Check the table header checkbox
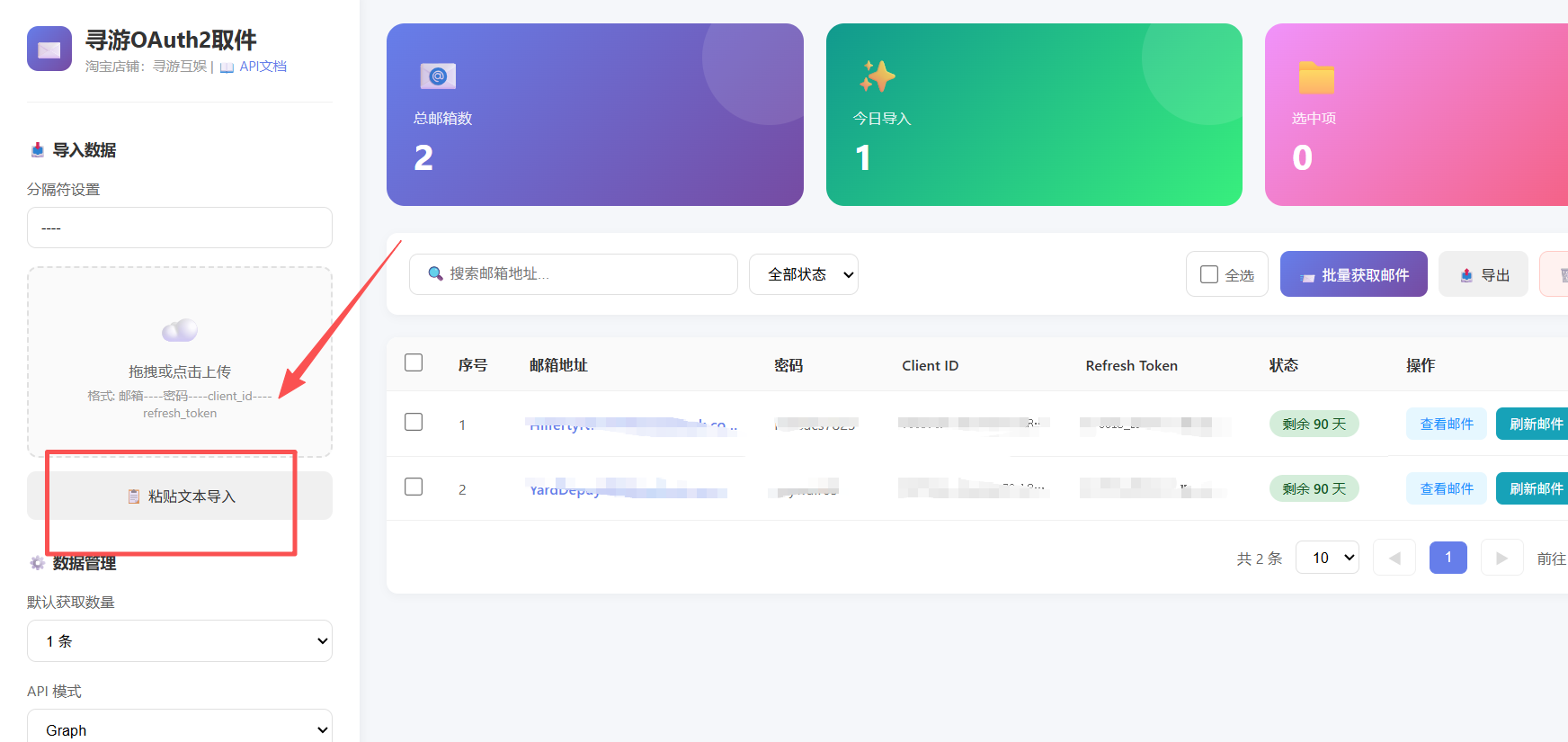This screenshot has width=1568, height=742. click(414, 362)
